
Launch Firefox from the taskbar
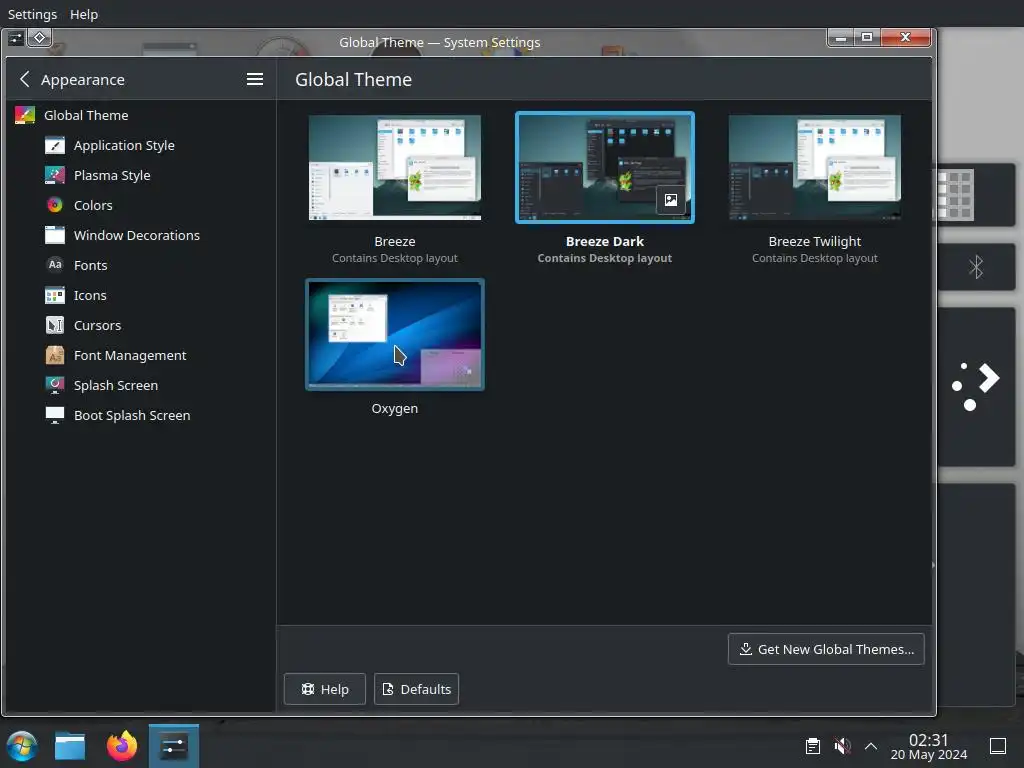point(122,746)
